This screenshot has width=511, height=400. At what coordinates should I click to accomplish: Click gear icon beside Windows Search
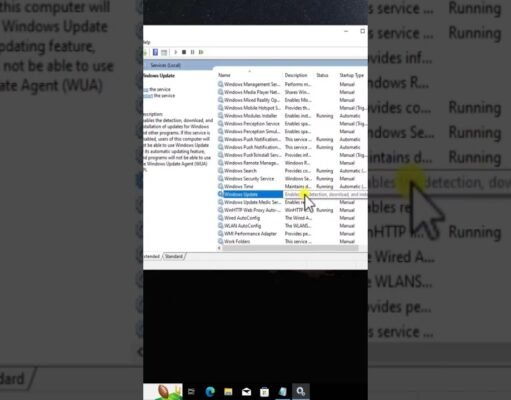[220, 171]
